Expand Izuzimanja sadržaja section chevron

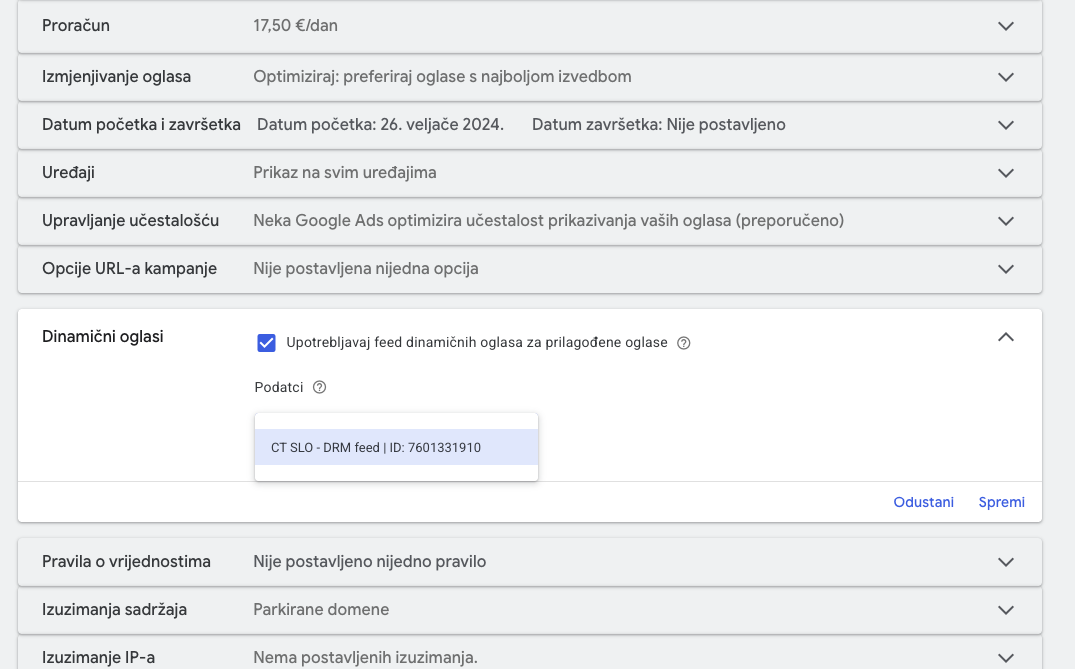[x=1006, y=610]
